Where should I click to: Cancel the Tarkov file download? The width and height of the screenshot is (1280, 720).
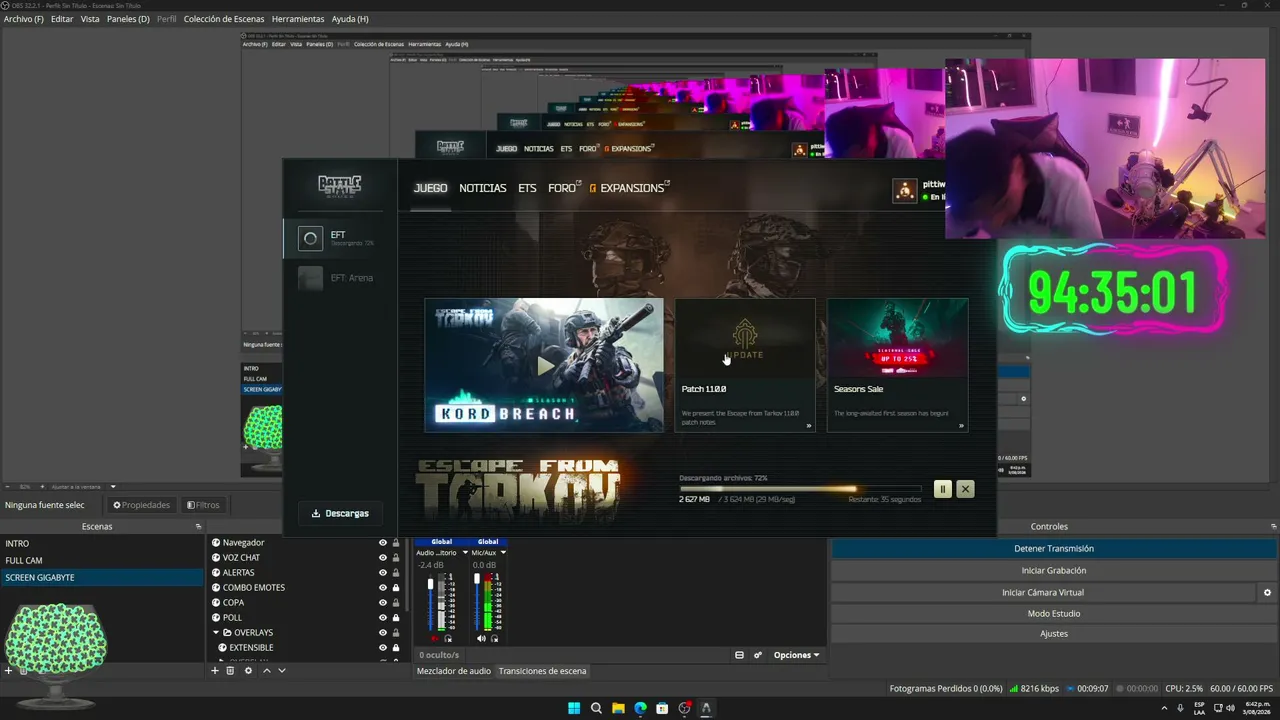(965, 489)
